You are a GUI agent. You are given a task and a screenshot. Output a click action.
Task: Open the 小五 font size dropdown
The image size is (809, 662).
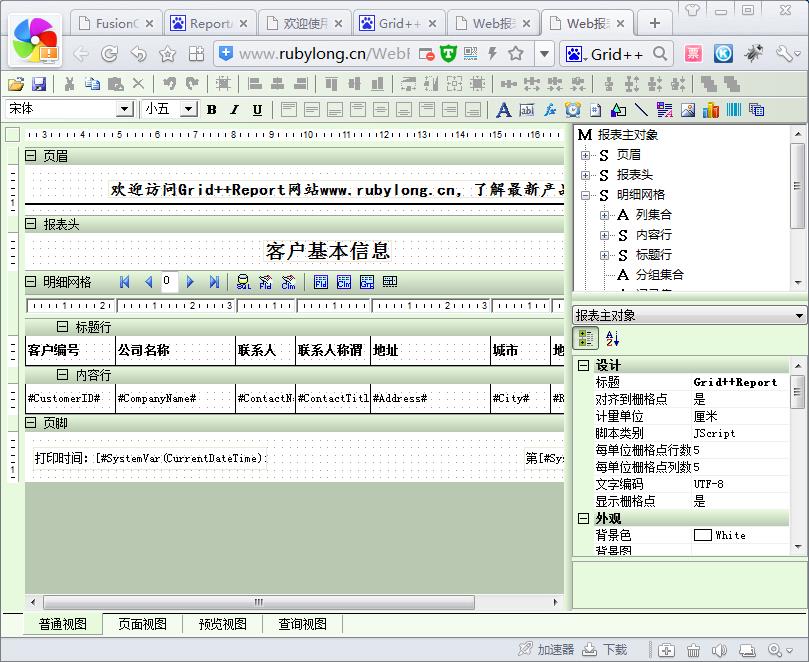189,109
